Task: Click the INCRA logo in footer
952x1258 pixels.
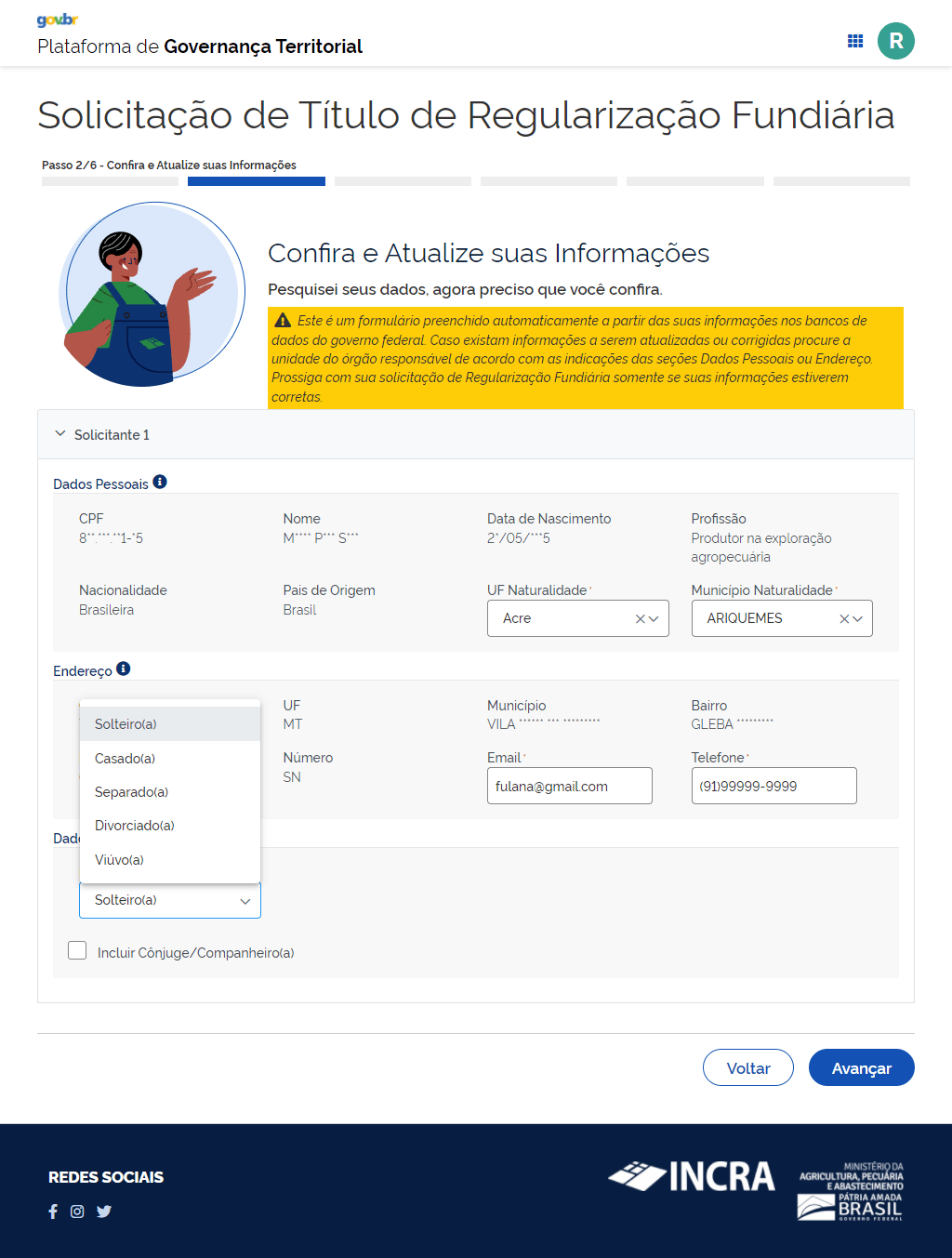Action: [692, 1176]
